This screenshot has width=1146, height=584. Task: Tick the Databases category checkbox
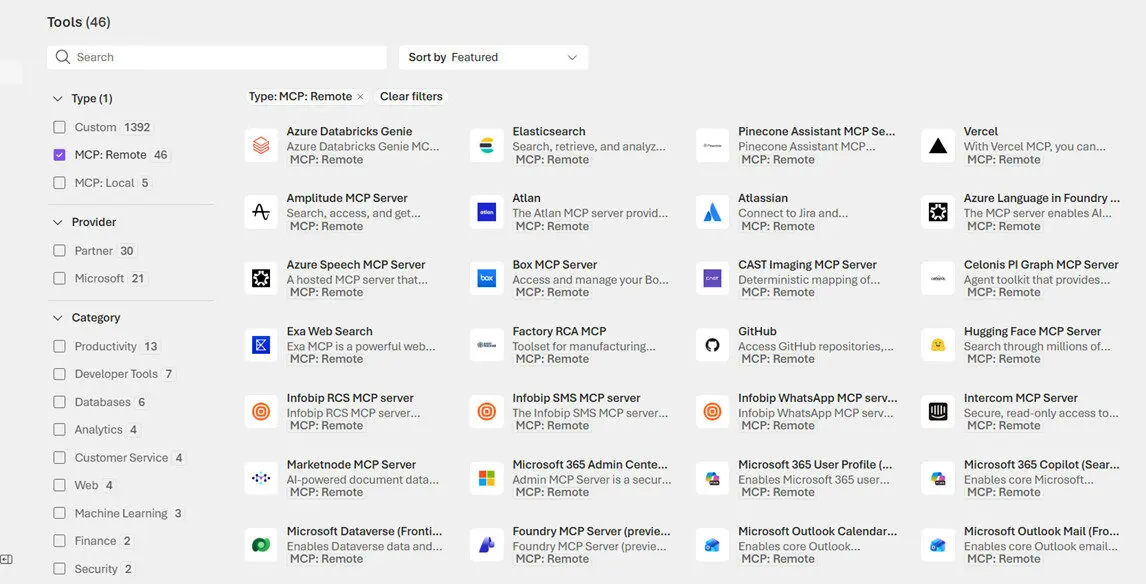(x=59, y=402)
